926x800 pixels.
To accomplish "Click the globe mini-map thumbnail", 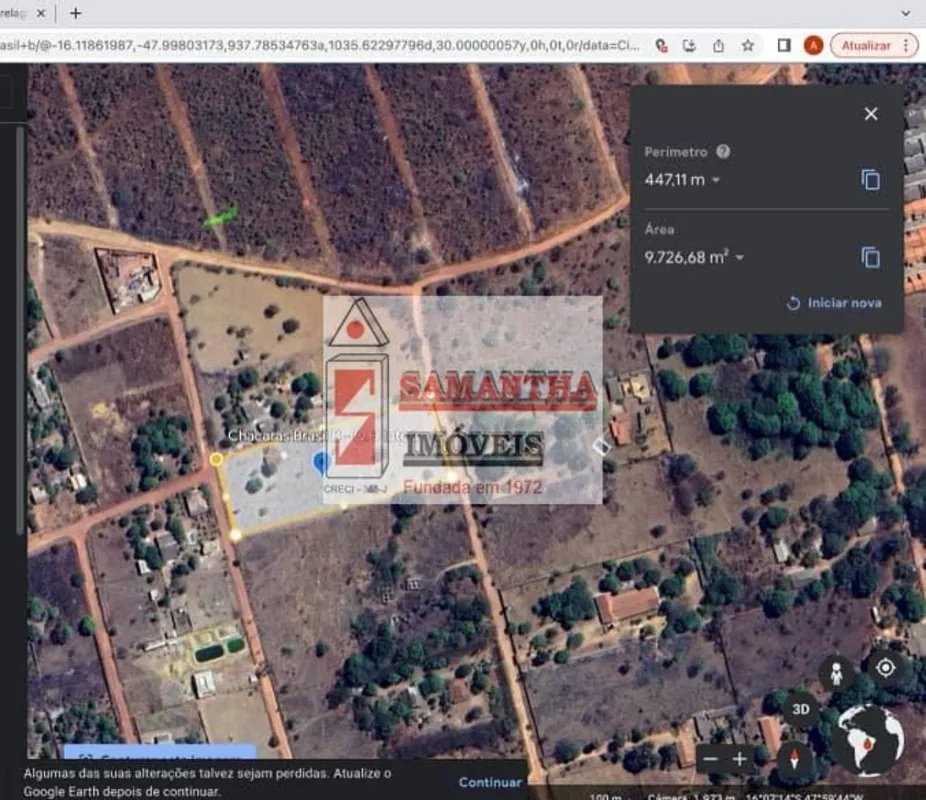I will 868,741.
